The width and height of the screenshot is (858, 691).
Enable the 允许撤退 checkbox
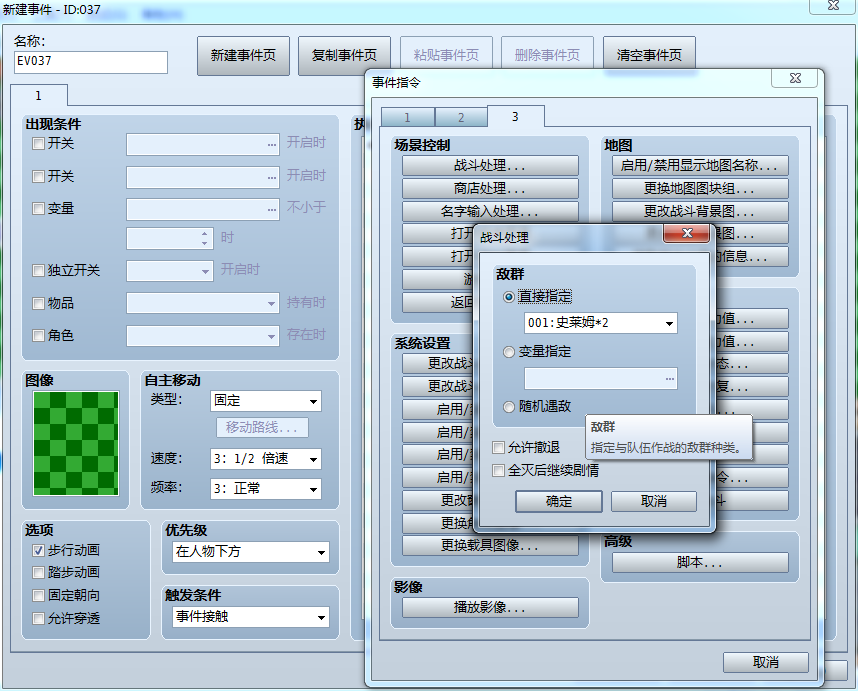click(x=498, y=448)
